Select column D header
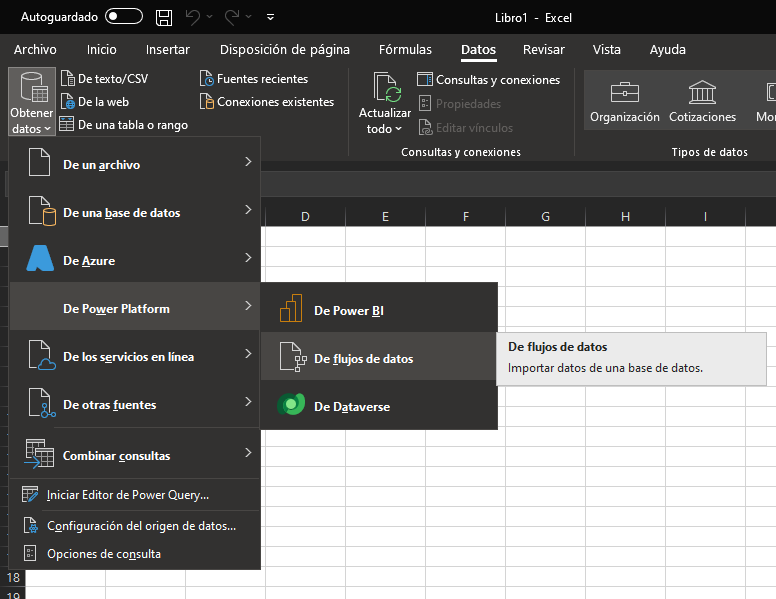Screen dimensions: 776x599 (305, 216)
